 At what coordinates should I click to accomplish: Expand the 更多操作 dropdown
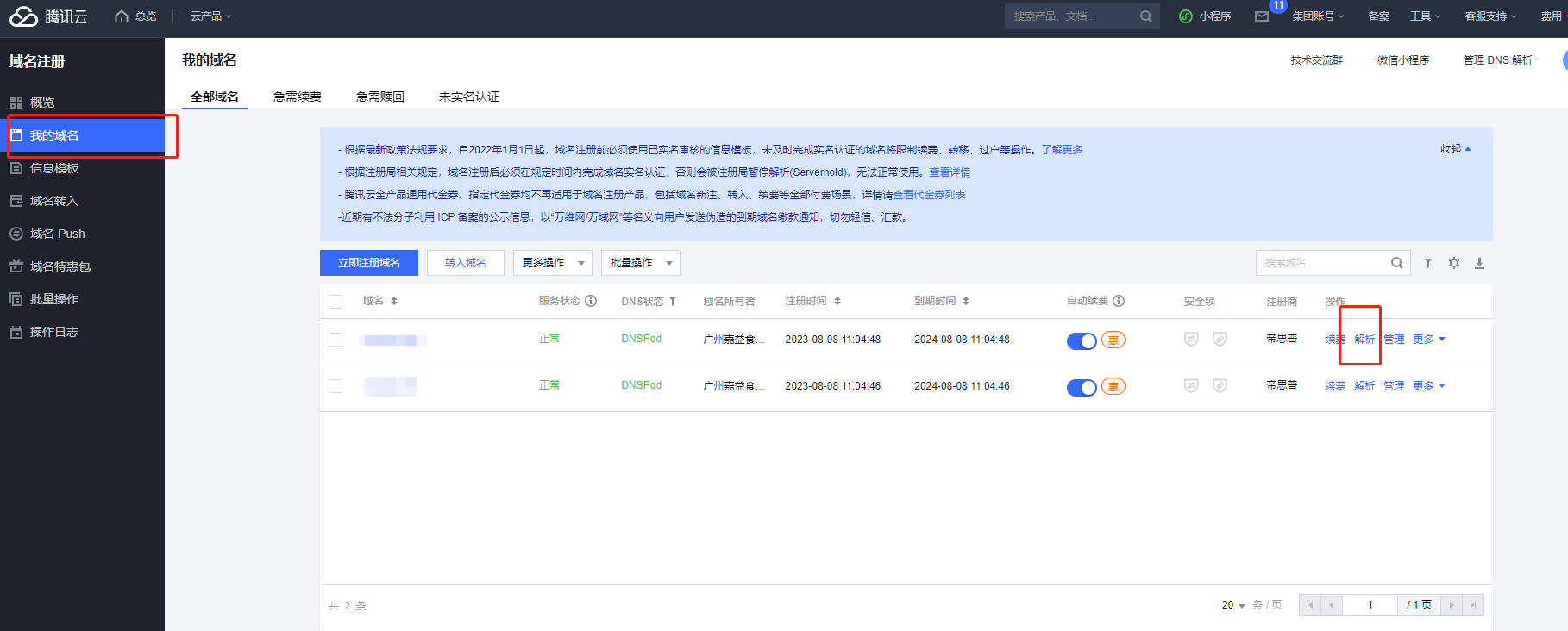pos(553,263)
